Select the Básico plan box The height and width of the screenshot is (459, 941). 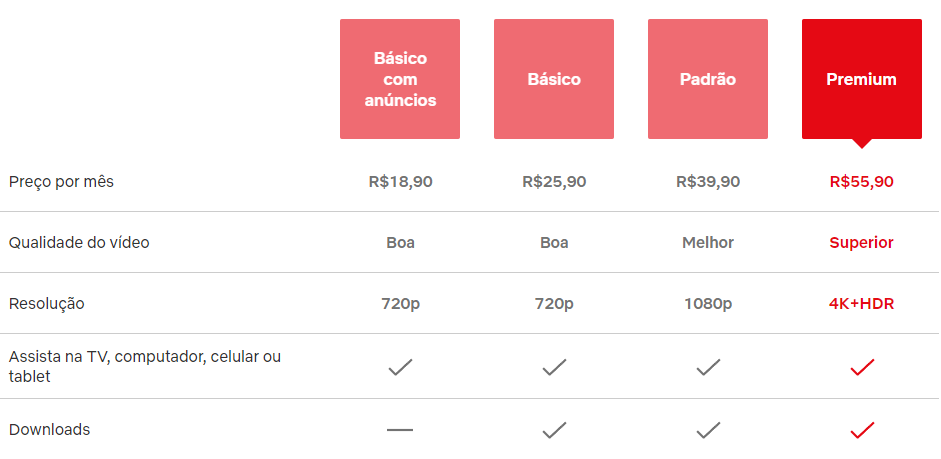tap(554, 79)
